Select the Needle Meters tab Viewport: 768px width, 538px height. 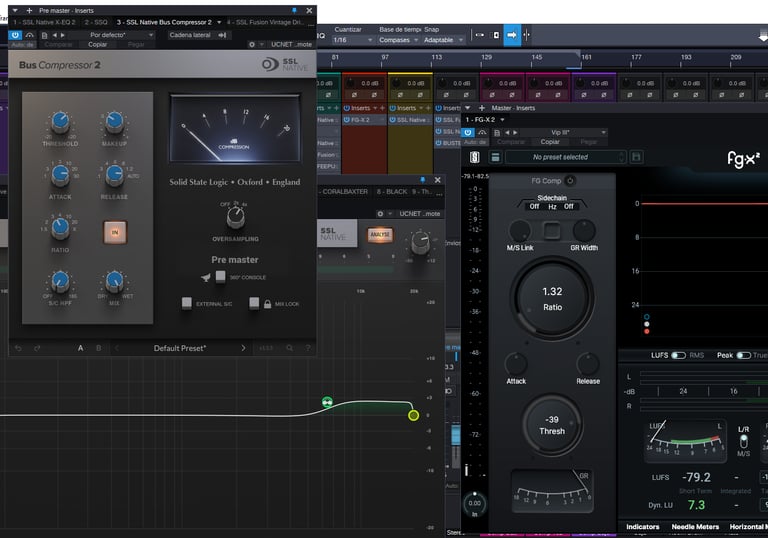click(x=697, y=527)
